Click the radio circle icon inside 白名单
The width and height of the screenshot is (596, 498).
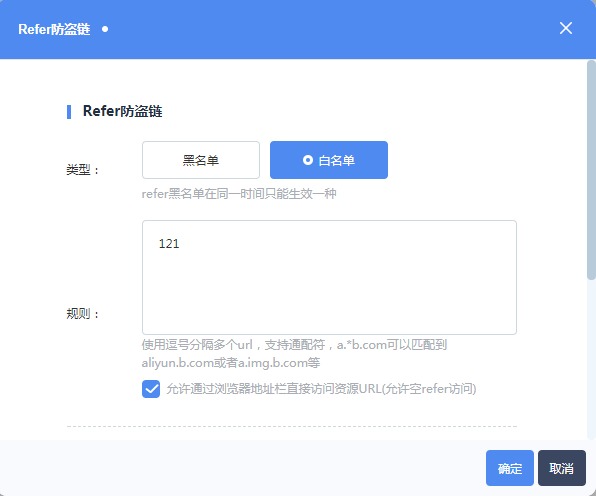308,160
